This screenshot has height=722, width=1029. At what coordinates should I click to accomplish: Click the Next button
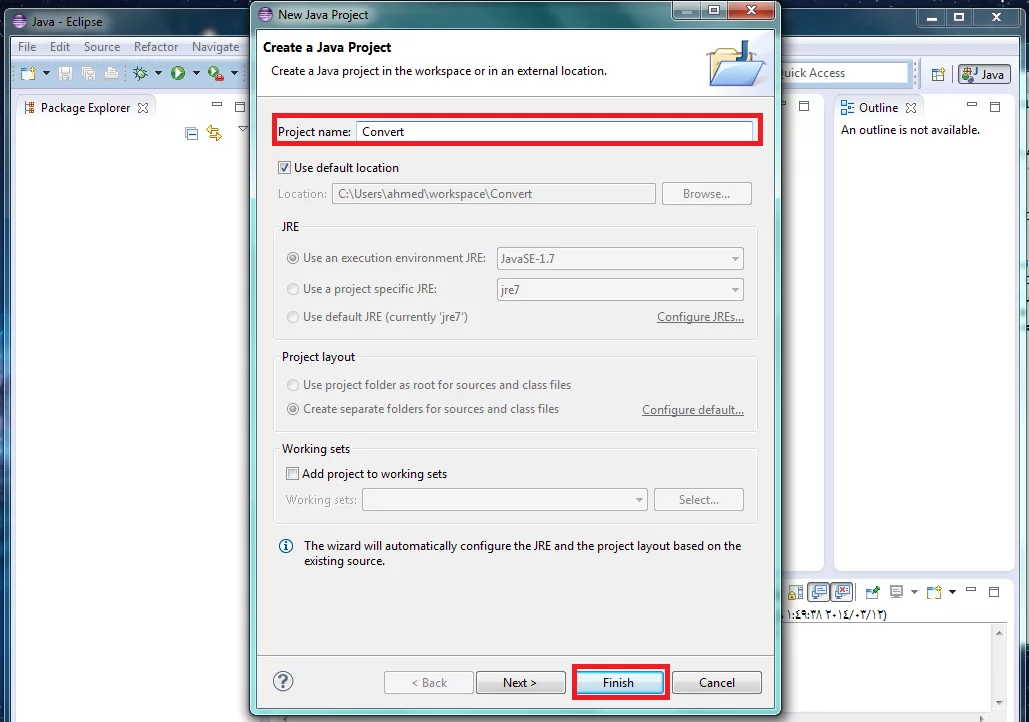tap(520, 683)
